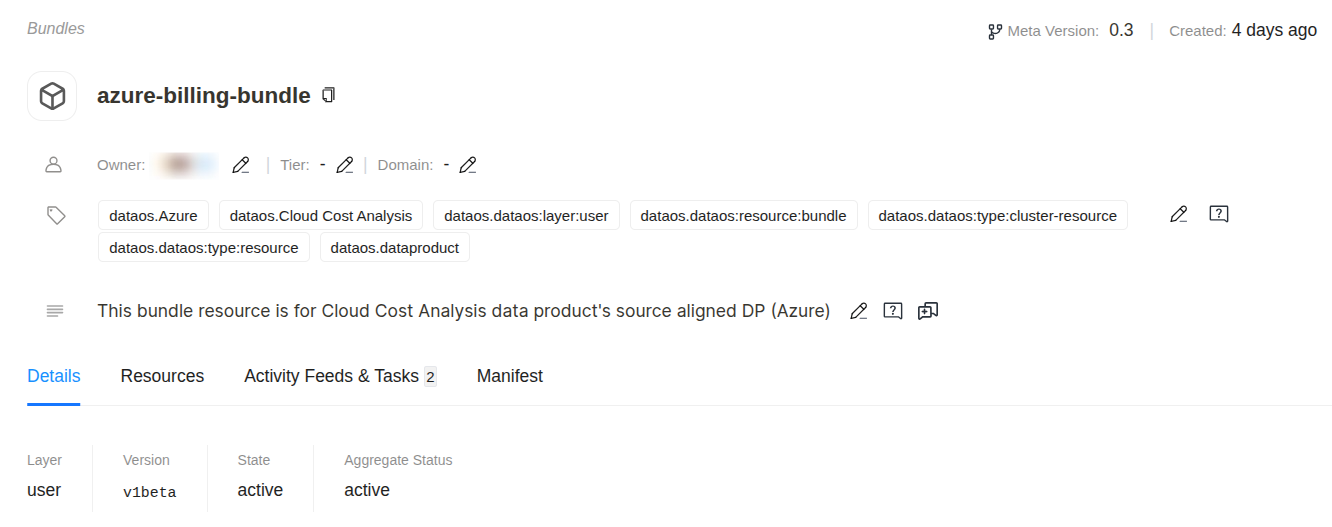The image size is (1332, 527).
Task: Click the dataos.Azure tag
Action: (154, 216)
